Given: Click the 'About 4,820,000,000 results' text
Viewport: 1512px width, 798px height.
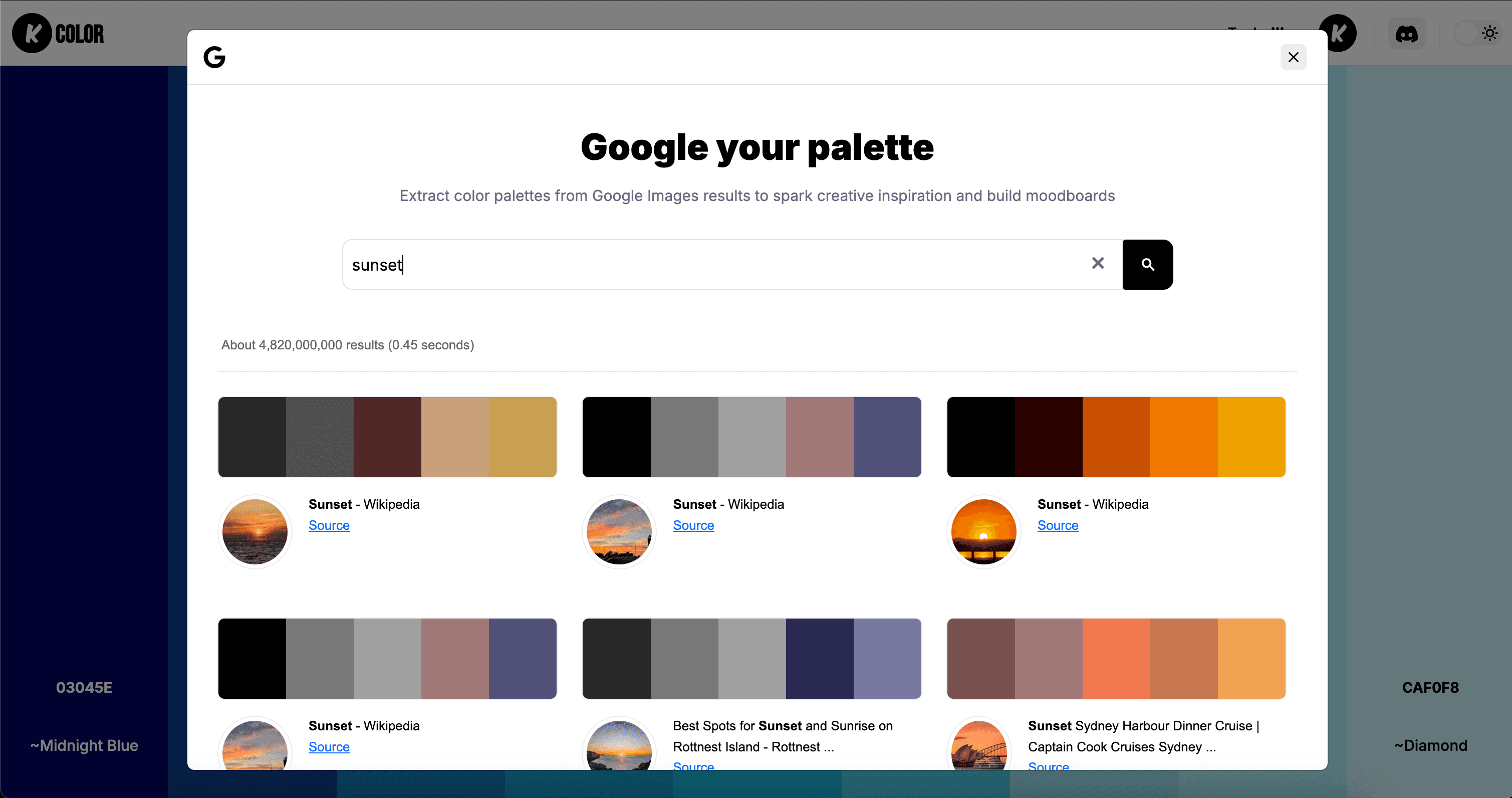Looking at the screenshot, I should pos(348,345).
